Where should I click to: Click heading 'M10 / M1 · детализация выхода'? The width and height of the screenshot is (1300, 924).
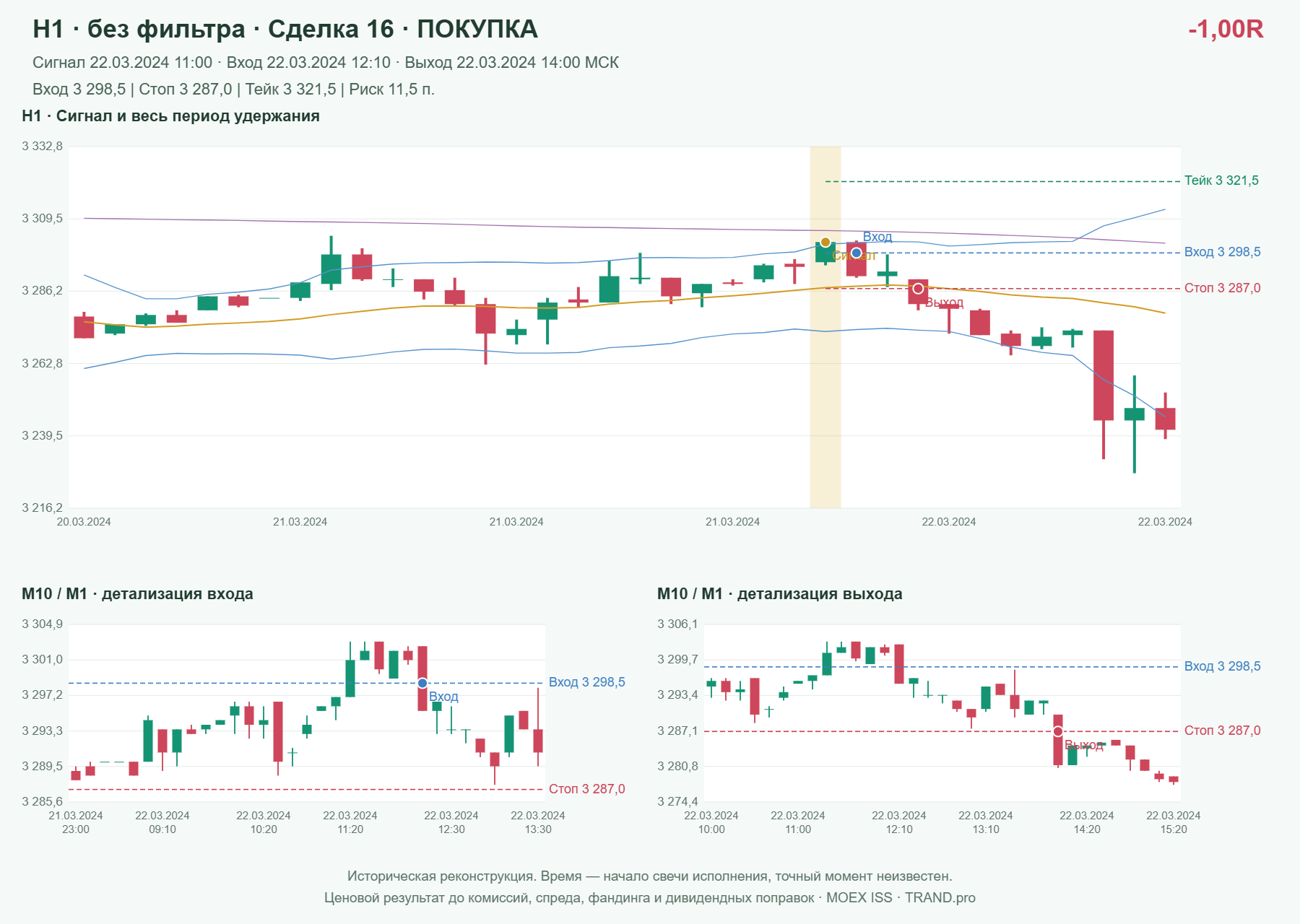coord(780,594)
